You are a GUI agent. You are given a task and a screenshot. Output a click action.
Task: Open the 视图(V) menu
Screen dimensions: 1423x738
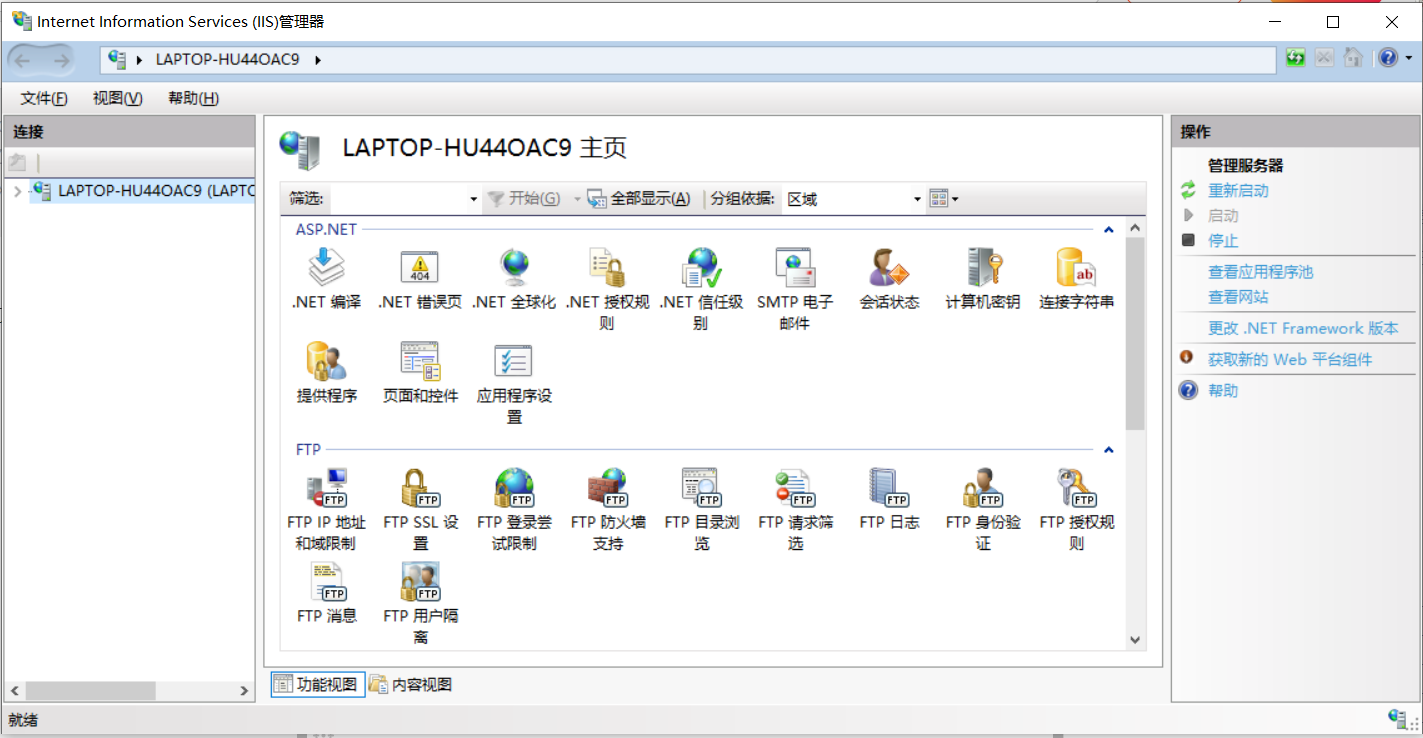pyautogui.click(x=118, y=98)
